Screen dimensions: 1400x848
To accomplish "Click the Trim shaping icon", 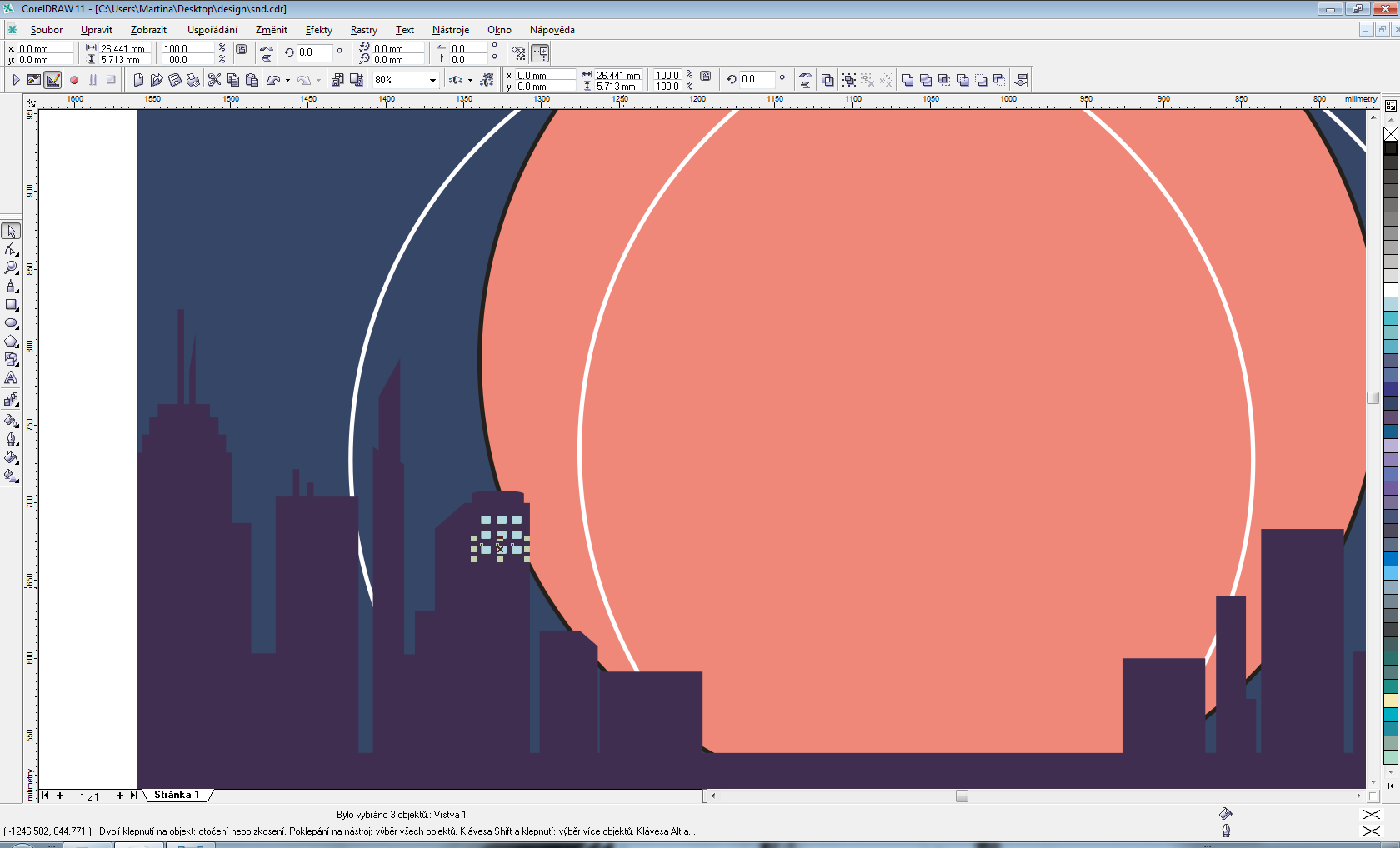I will [x=926, y=80].
